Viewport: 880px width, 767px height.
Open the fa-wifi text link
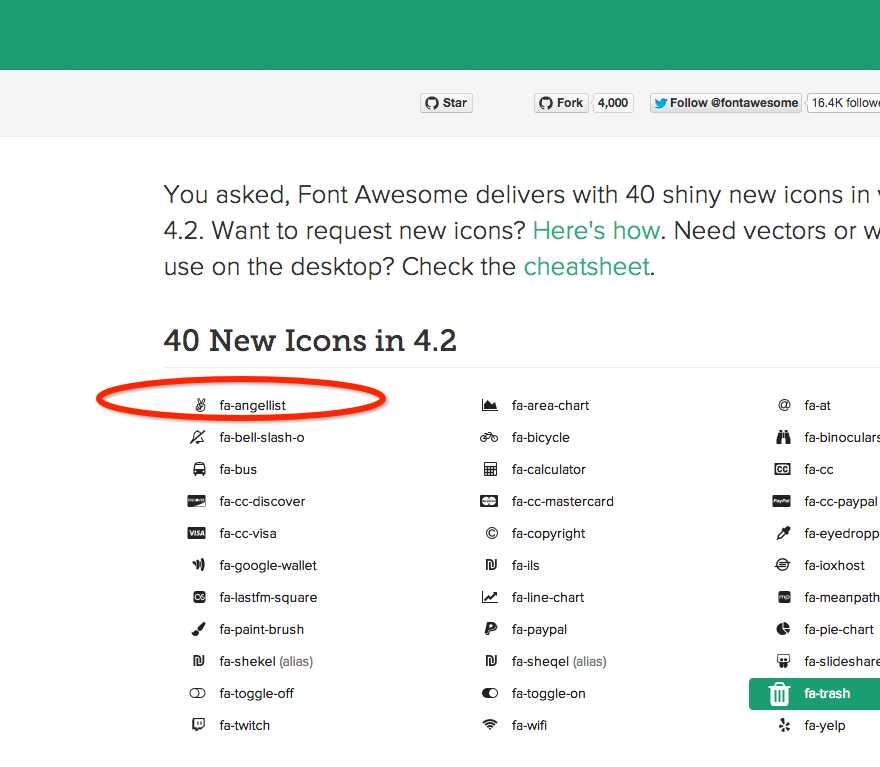click(x=529, y=725)
